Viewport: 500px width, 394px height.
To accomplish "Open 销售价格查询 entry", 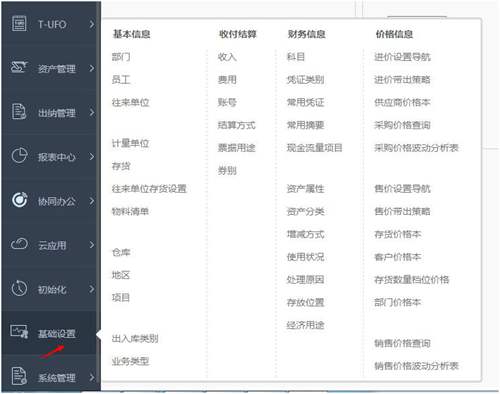I will coord(402,343).
